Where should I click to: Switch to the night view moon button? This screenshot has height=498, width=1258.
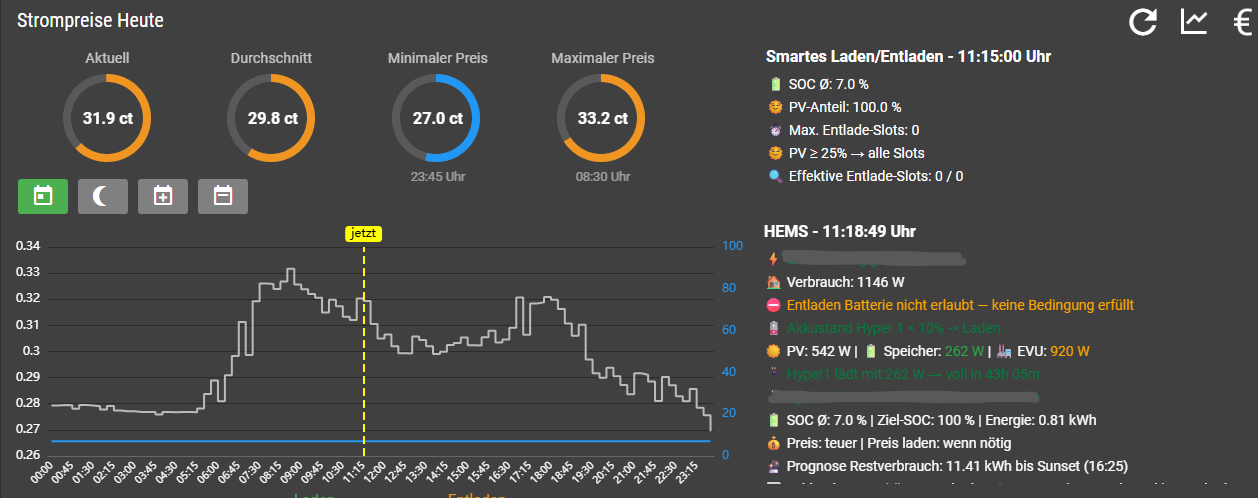[102, 196]
